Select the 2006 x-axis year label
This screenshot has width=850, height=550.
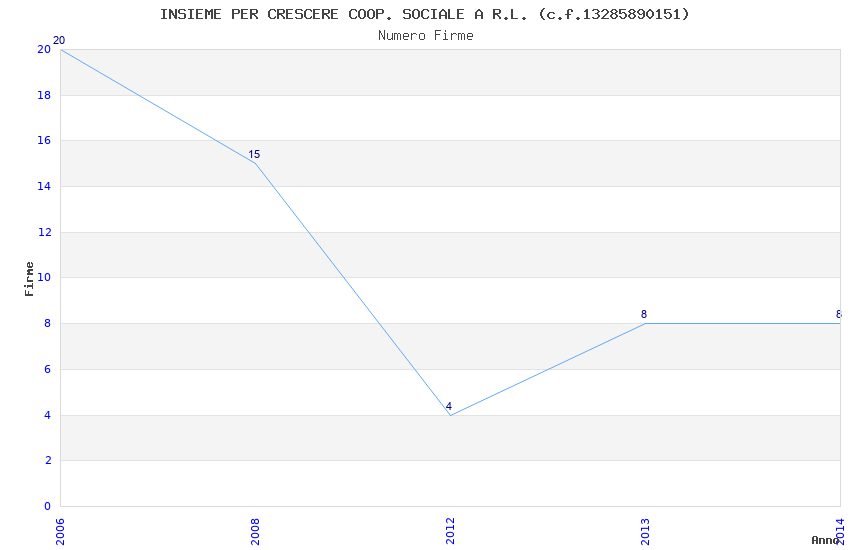[60, 532]
